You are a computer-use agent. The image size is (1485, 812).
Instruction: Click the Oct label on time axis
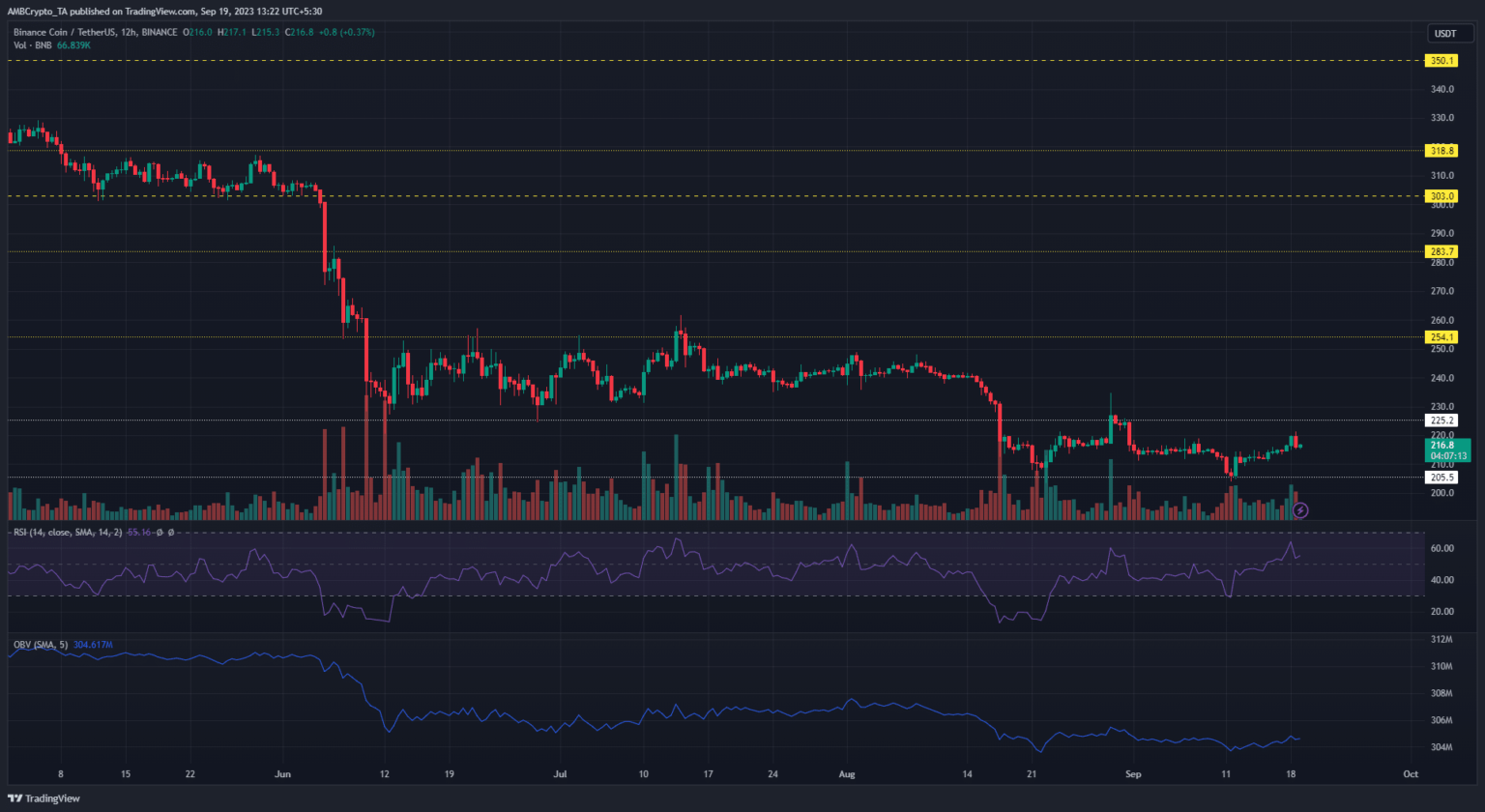pyautogui.click(x=1411, y=774)
